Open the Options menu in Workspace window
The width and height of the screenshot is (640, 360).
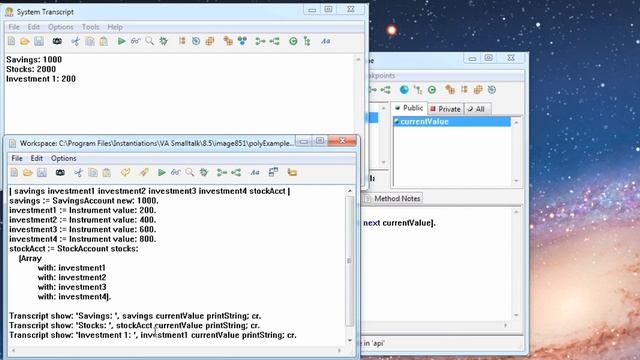tap(64, 158)
